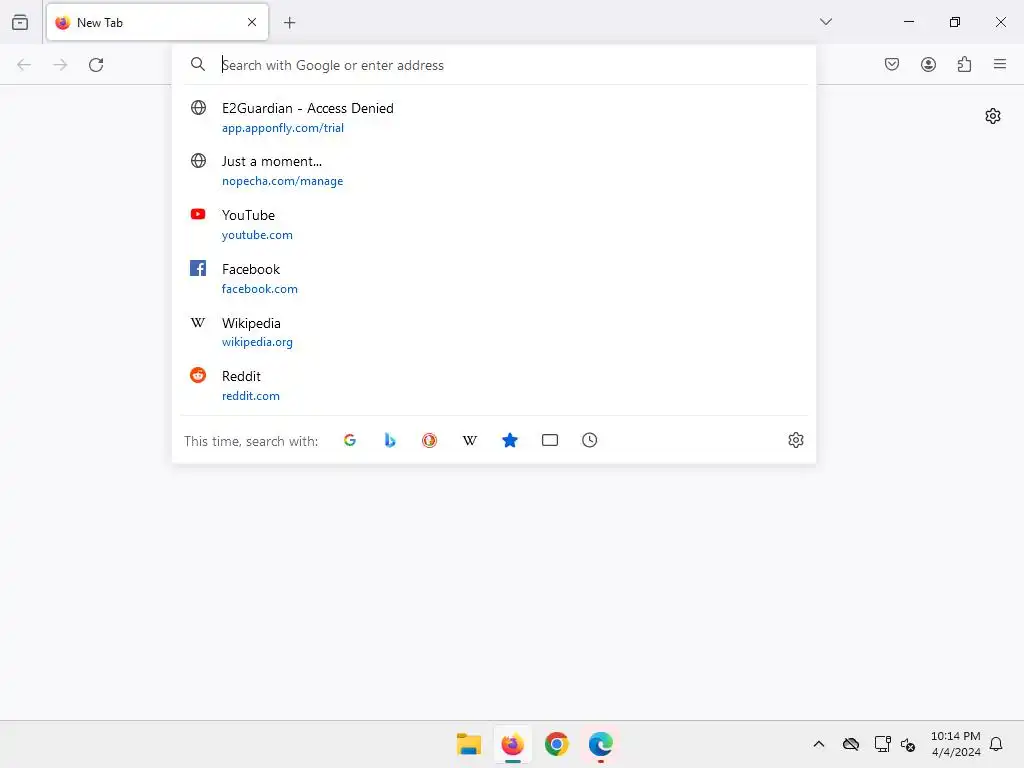Click the nopecha.com/manage URL text
Image resolution: width=1024 pixels, height=768 pixels.
(282, 182)
